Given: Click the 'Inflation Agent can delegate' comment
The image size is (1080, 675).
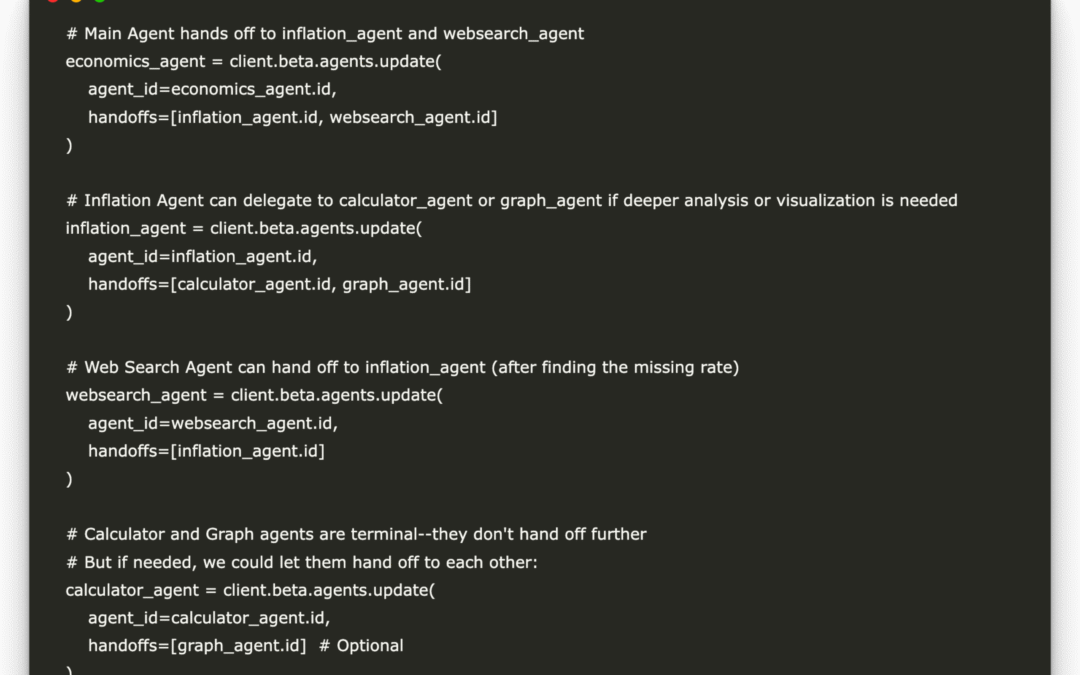Looking at the screenshot, I should click(511, 201).
